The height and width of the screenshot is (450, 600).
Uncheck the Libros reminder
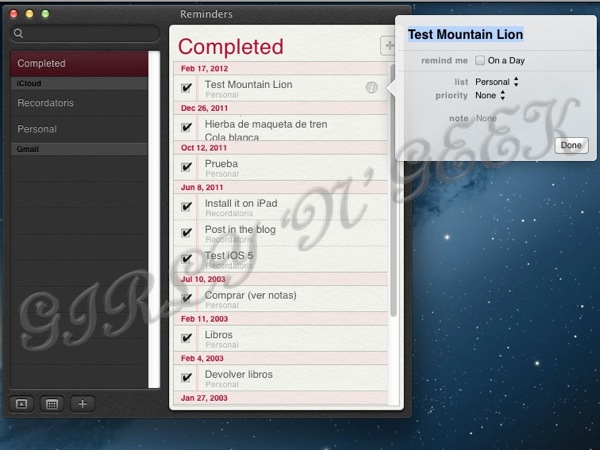tap(186, 338)
